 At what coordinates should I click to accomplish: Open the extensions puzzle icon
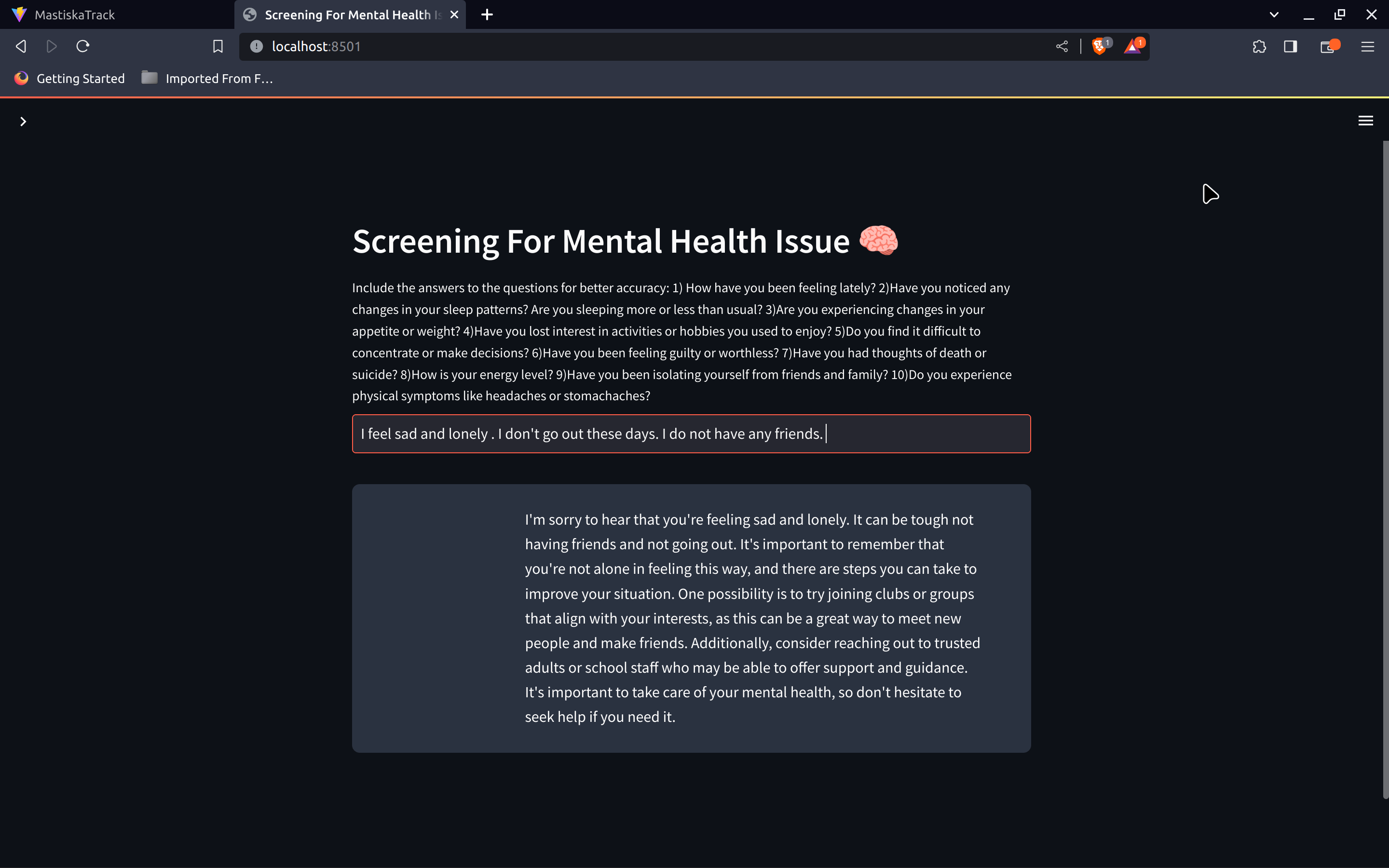1259,46
